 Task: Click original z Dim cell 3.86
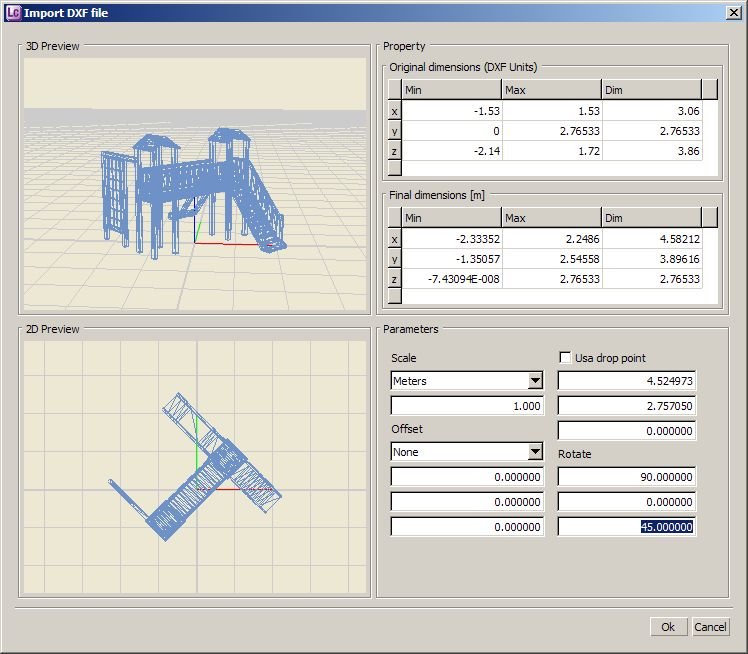point(652,151)
